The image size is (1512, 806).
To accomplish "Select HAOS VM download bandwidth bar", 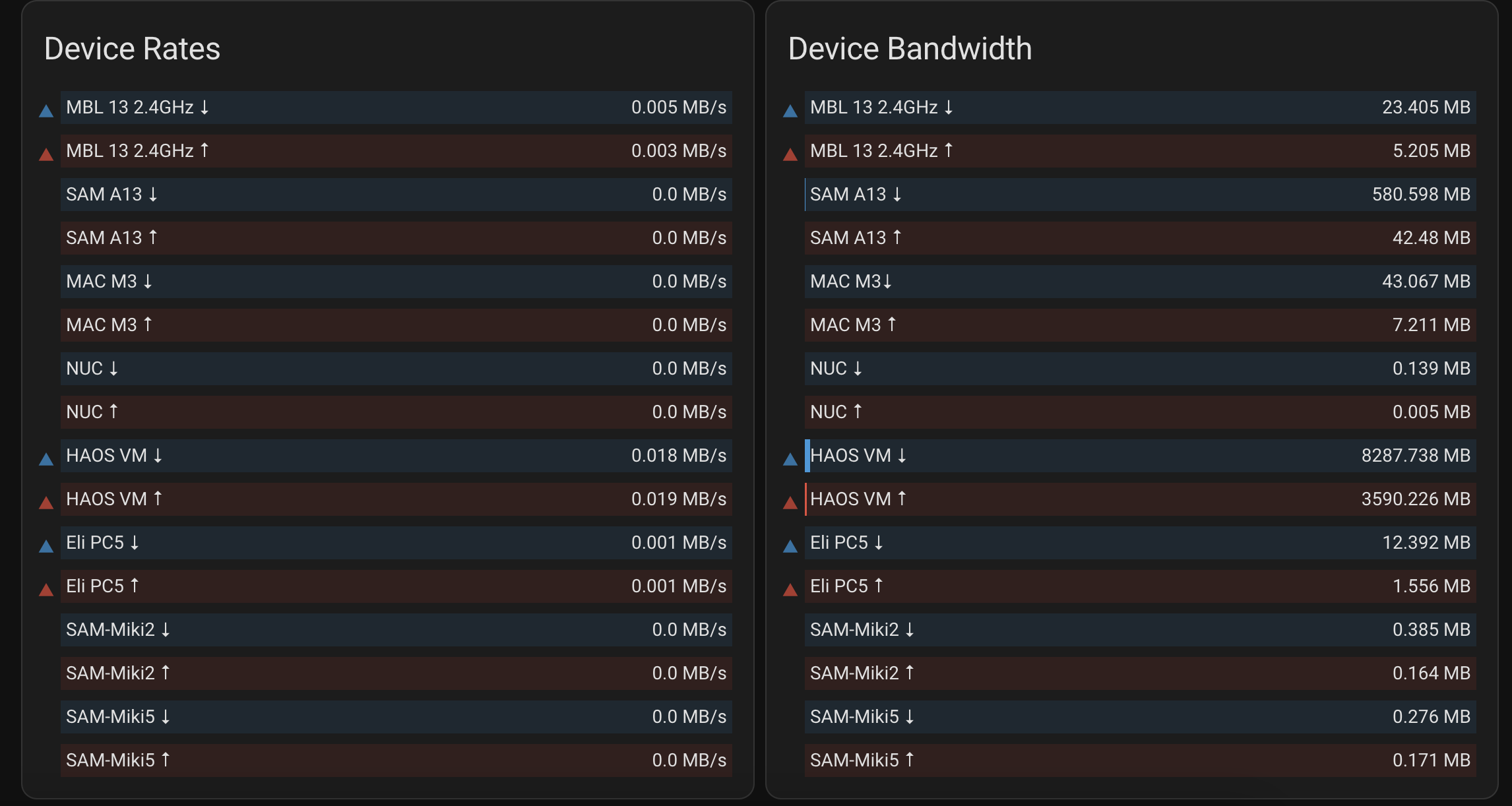I will coord(1140,456).
